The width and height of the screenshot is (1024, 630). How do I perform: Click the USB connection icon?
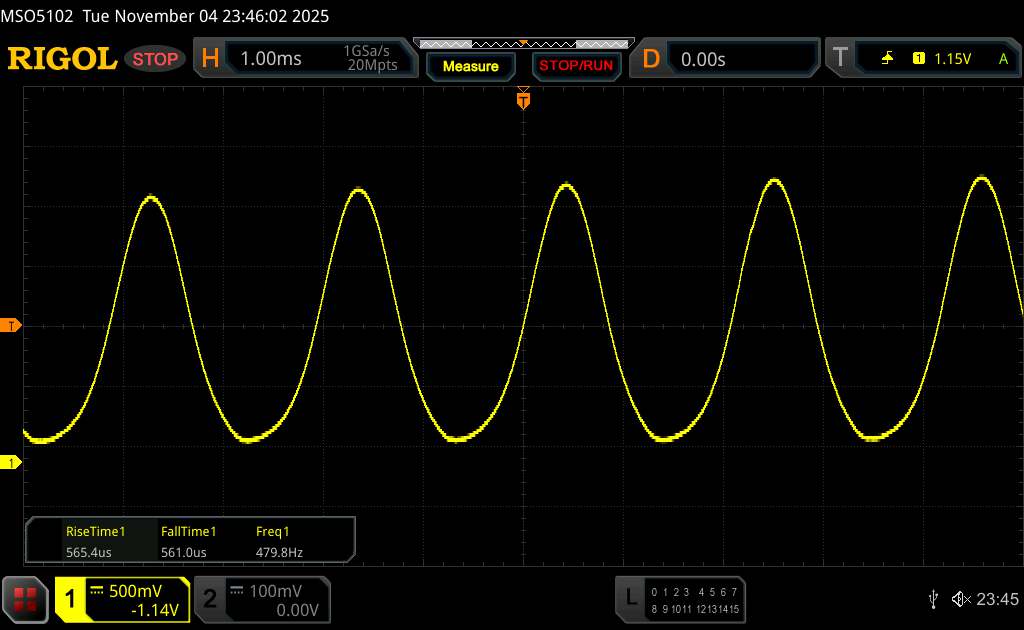933,598
